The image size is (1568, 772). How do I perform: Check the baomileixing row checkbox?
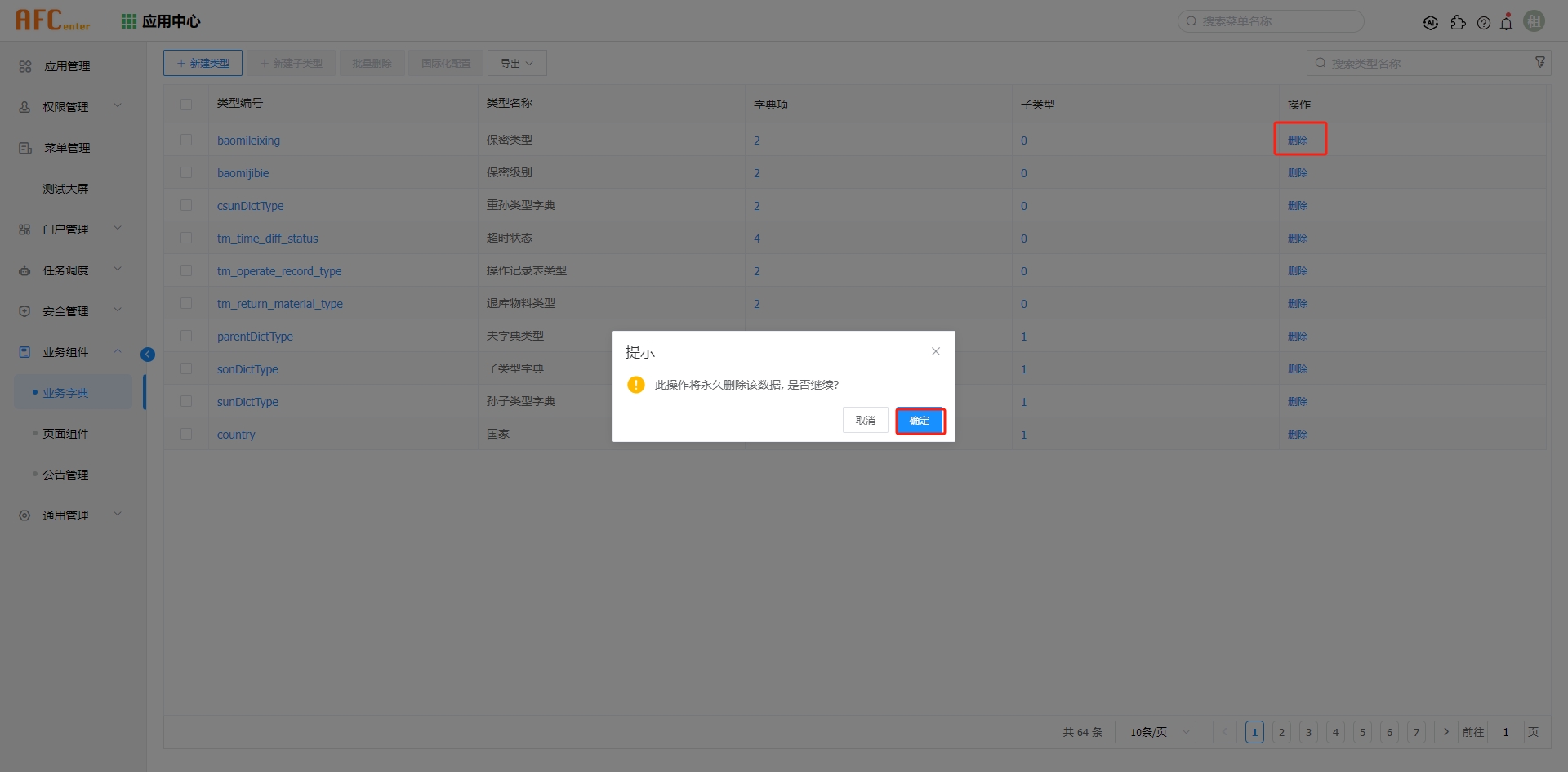[x=186, y=140]
